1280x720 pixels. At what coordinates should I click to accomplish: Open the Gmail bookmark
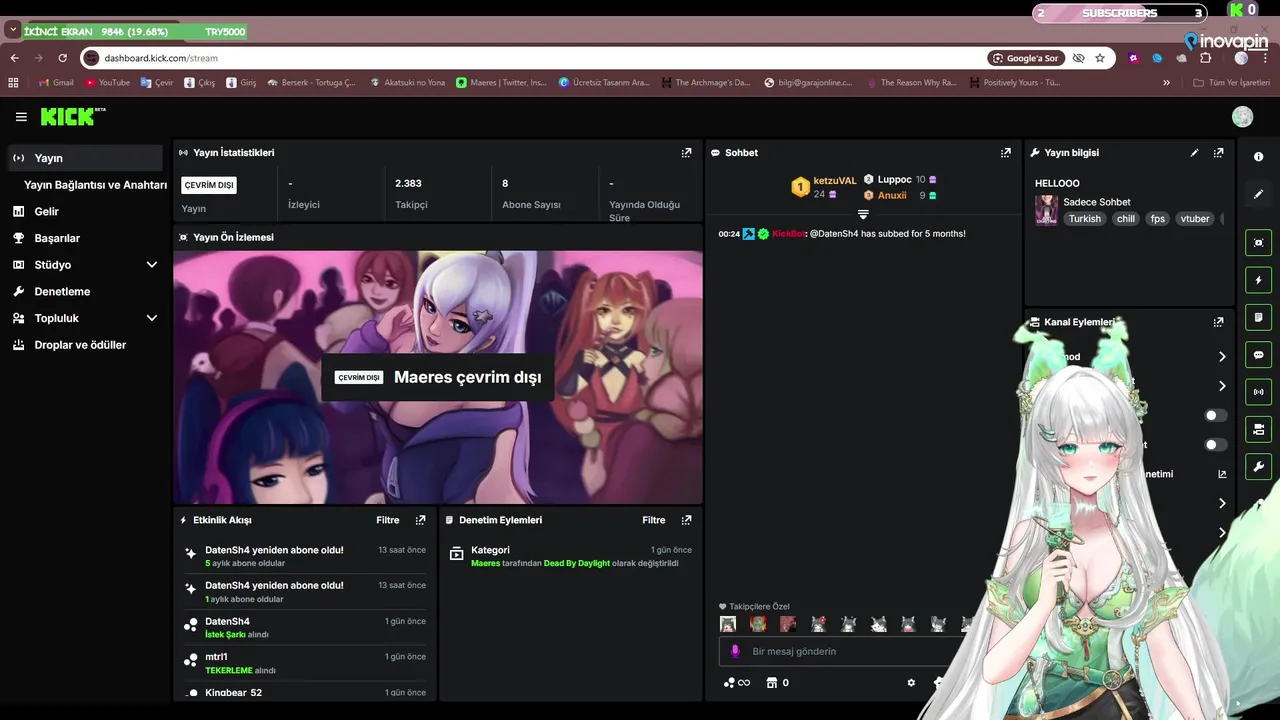[x=54, y=82]
